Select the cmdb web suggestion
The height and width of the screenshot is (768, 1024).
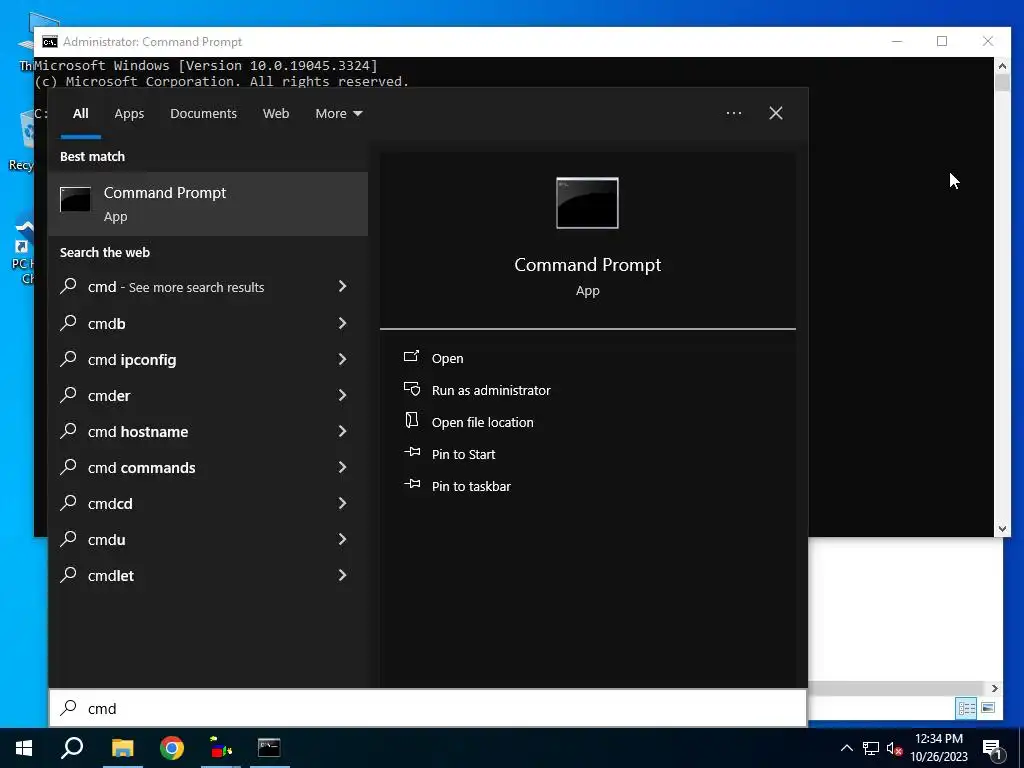(208, 323)
